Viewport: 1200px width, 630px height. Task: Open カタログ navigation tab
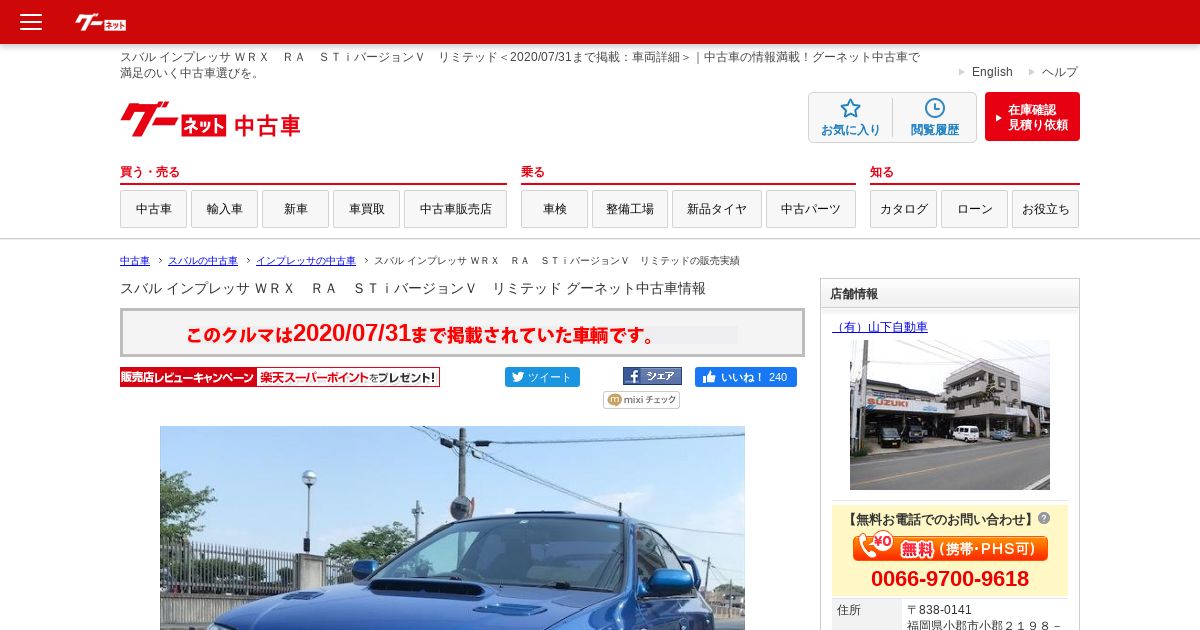point(903,209)
